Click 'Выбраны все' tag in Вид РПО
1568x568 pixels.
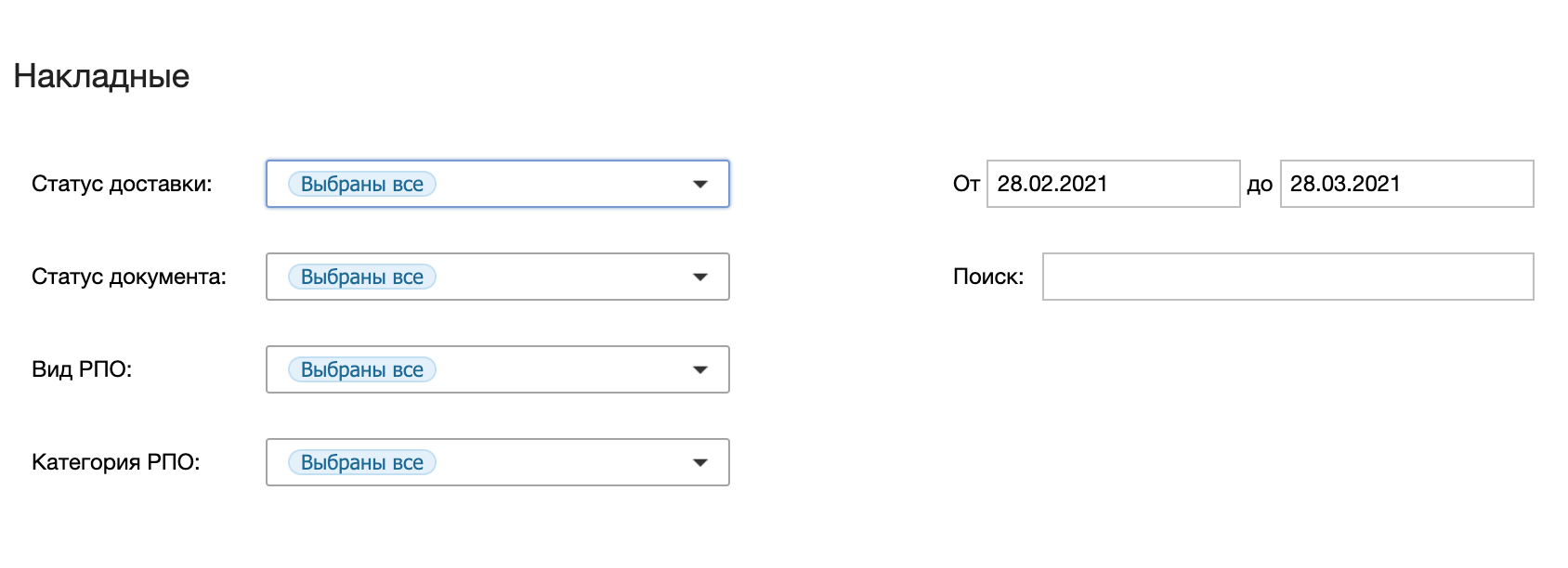click(362, 370)
